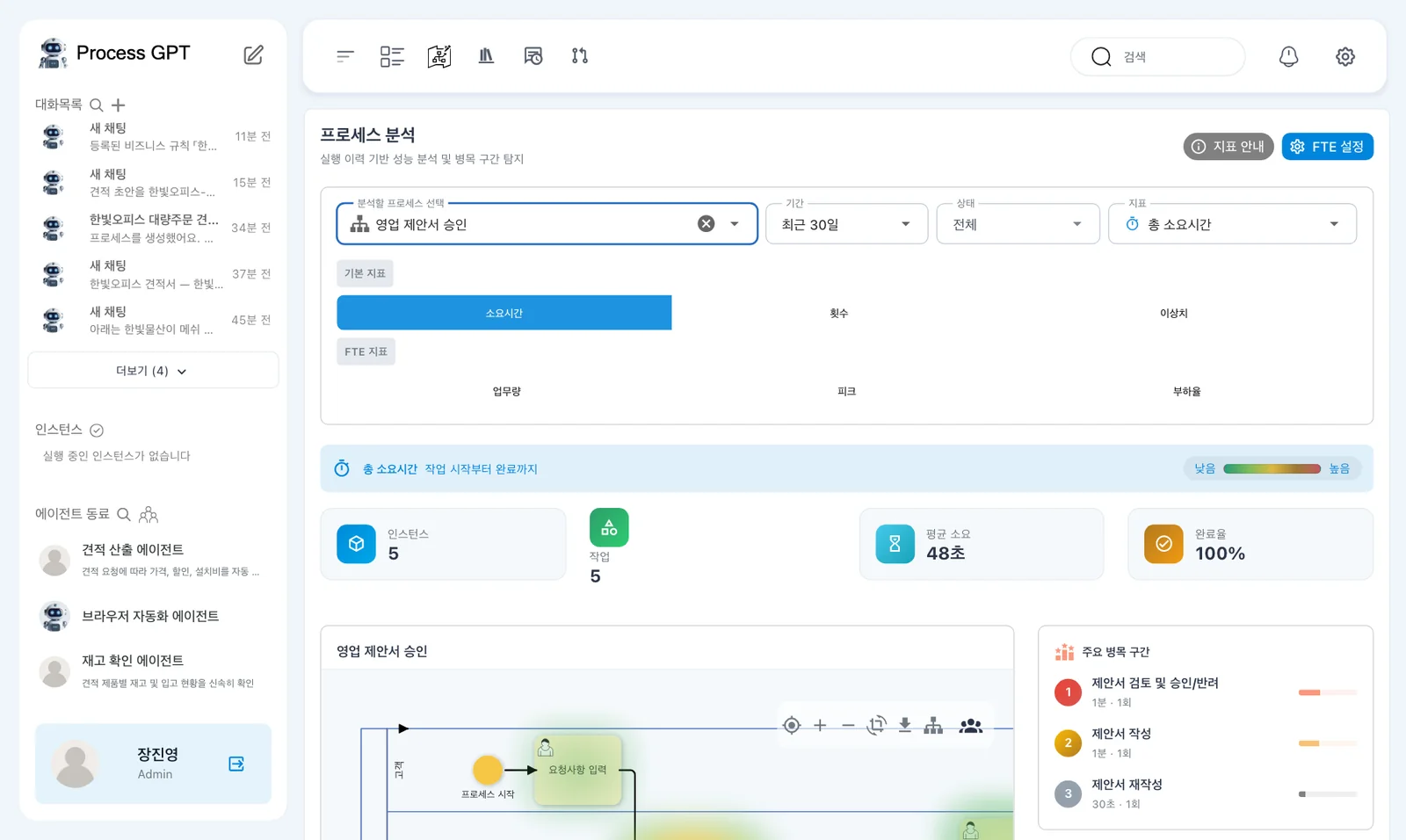Viewport: 1406px width, 840px height.
Task: Select 재고 확인 에이전트
Action: (153, 670)
